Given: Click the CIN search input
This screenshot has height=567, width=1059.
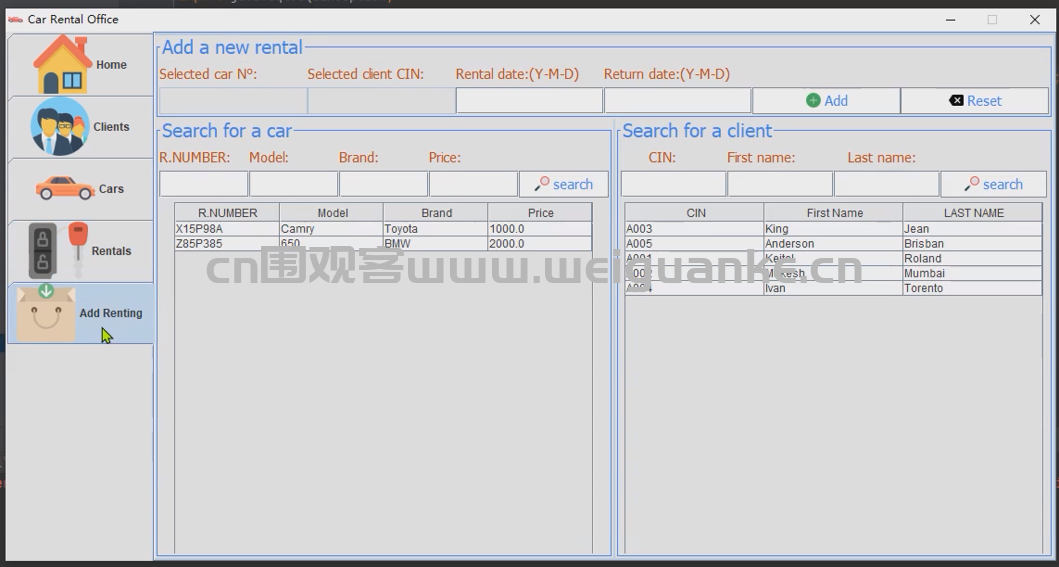Looking at the screenshot, I should pyautogui.click(x=673, y=184).
